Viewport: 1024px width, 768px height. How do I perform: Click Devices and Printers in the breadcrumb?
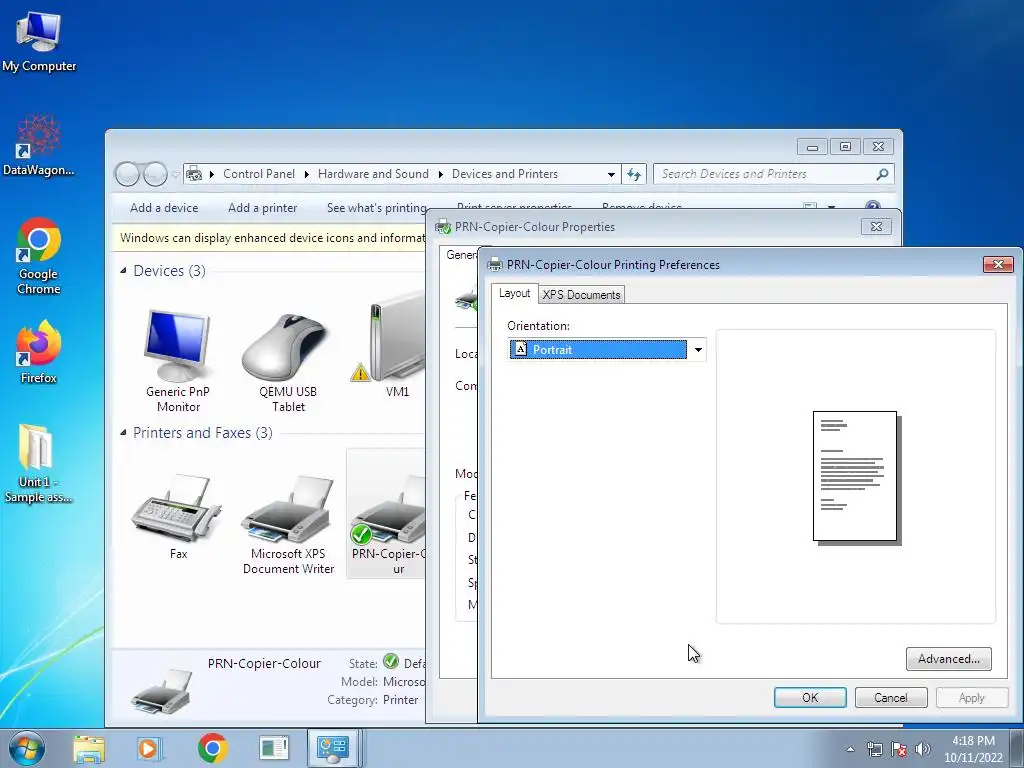[x=505, y=174]
